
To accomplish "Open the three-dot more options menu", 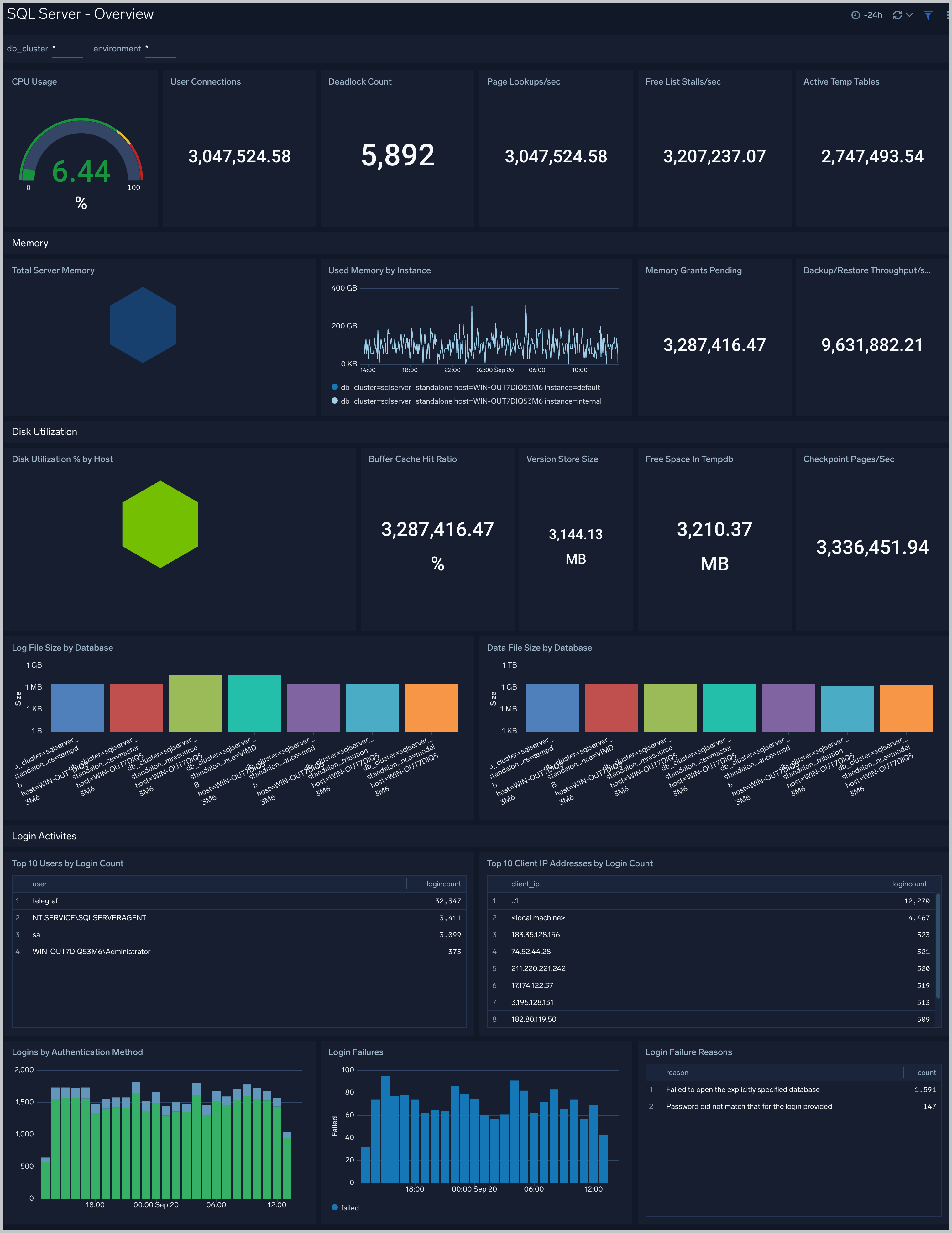I will click(x=948, y=15).
